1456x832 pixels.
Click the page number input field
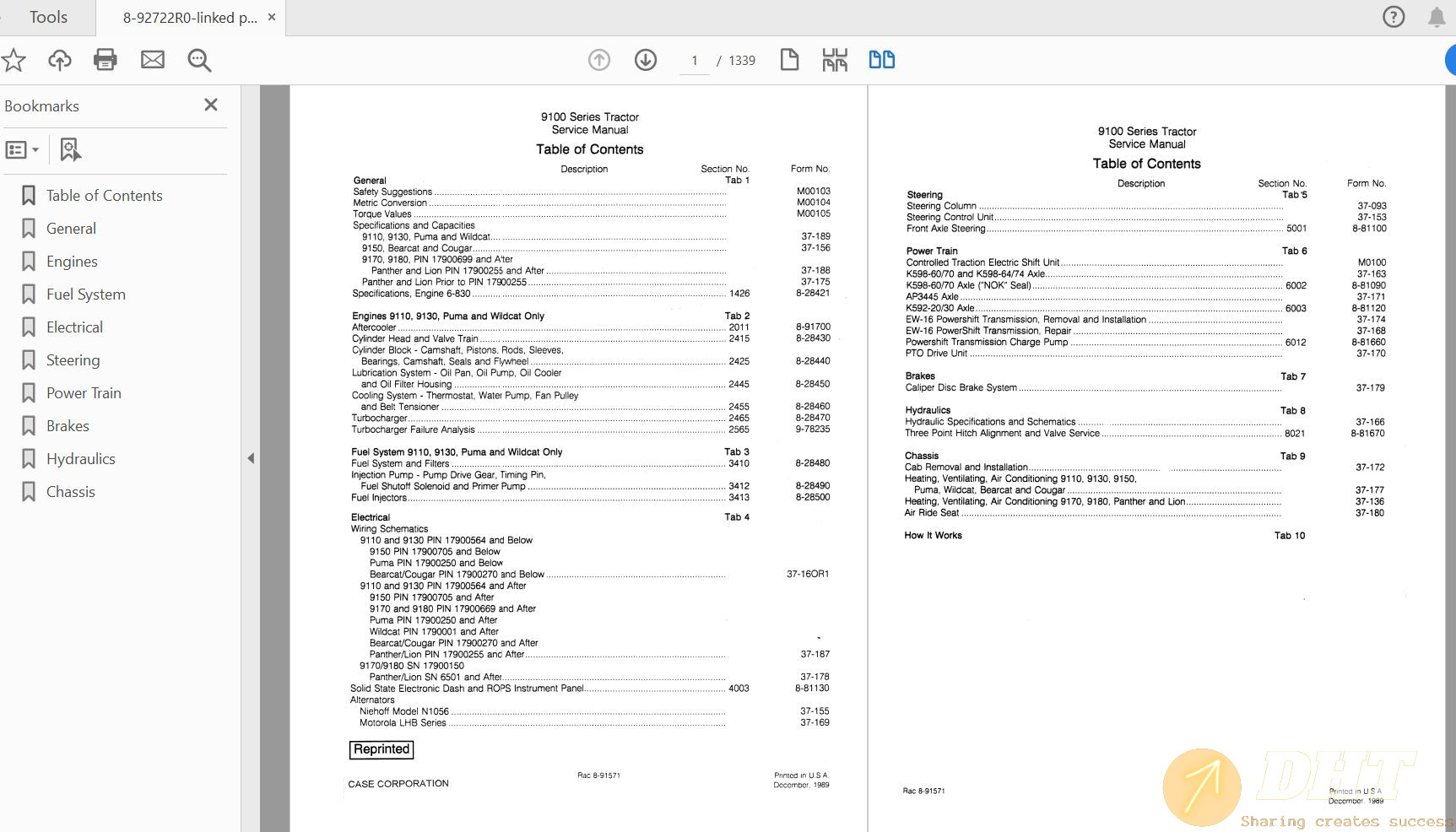(x=695, y=61)
